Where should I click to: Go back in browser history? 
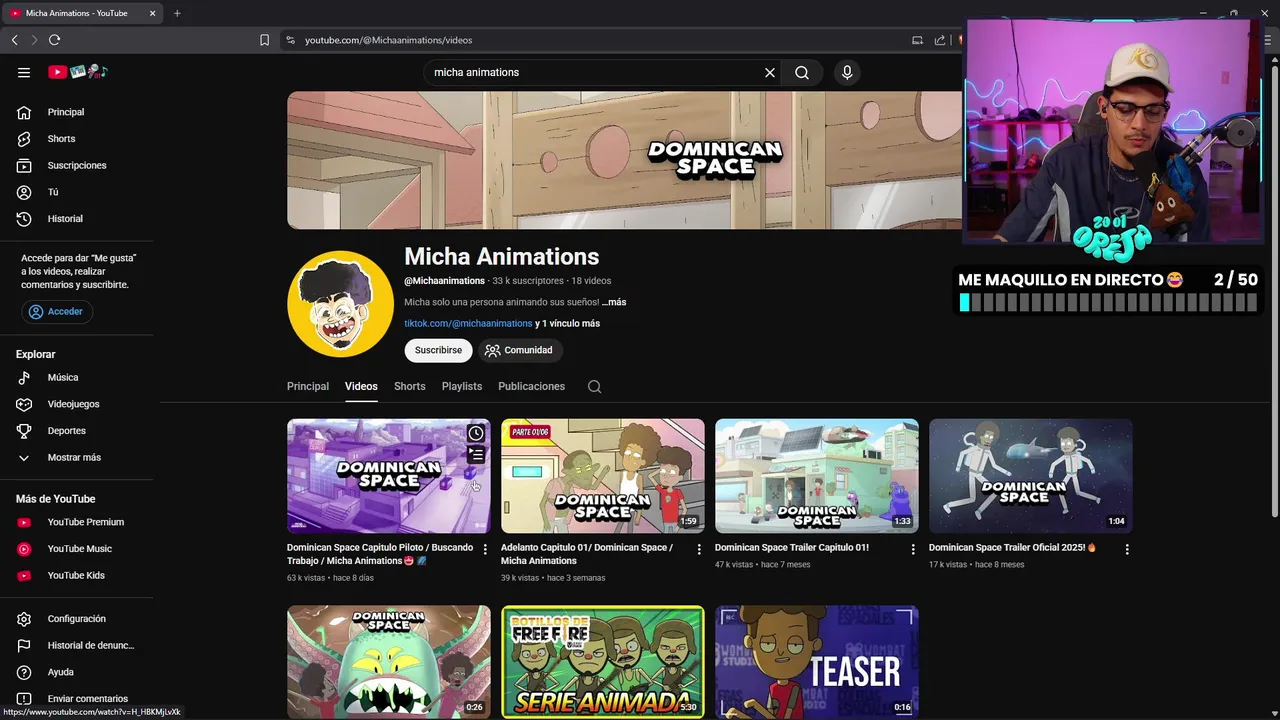pyautogui.click(x=14, y=40)
